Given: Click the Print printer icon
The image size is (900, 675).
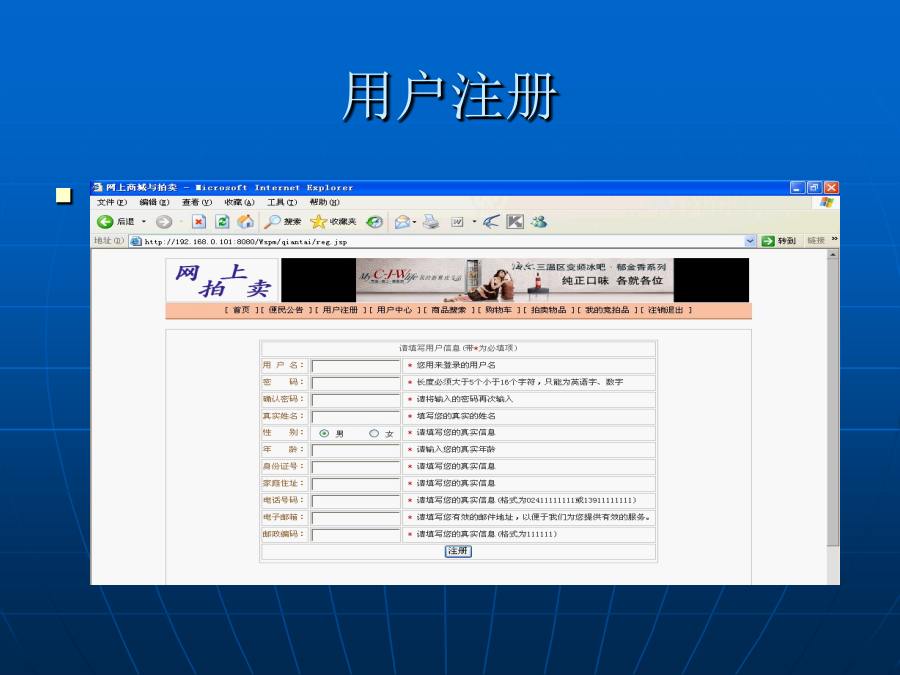Looking at the screenshot, I should tap(431, 222).
